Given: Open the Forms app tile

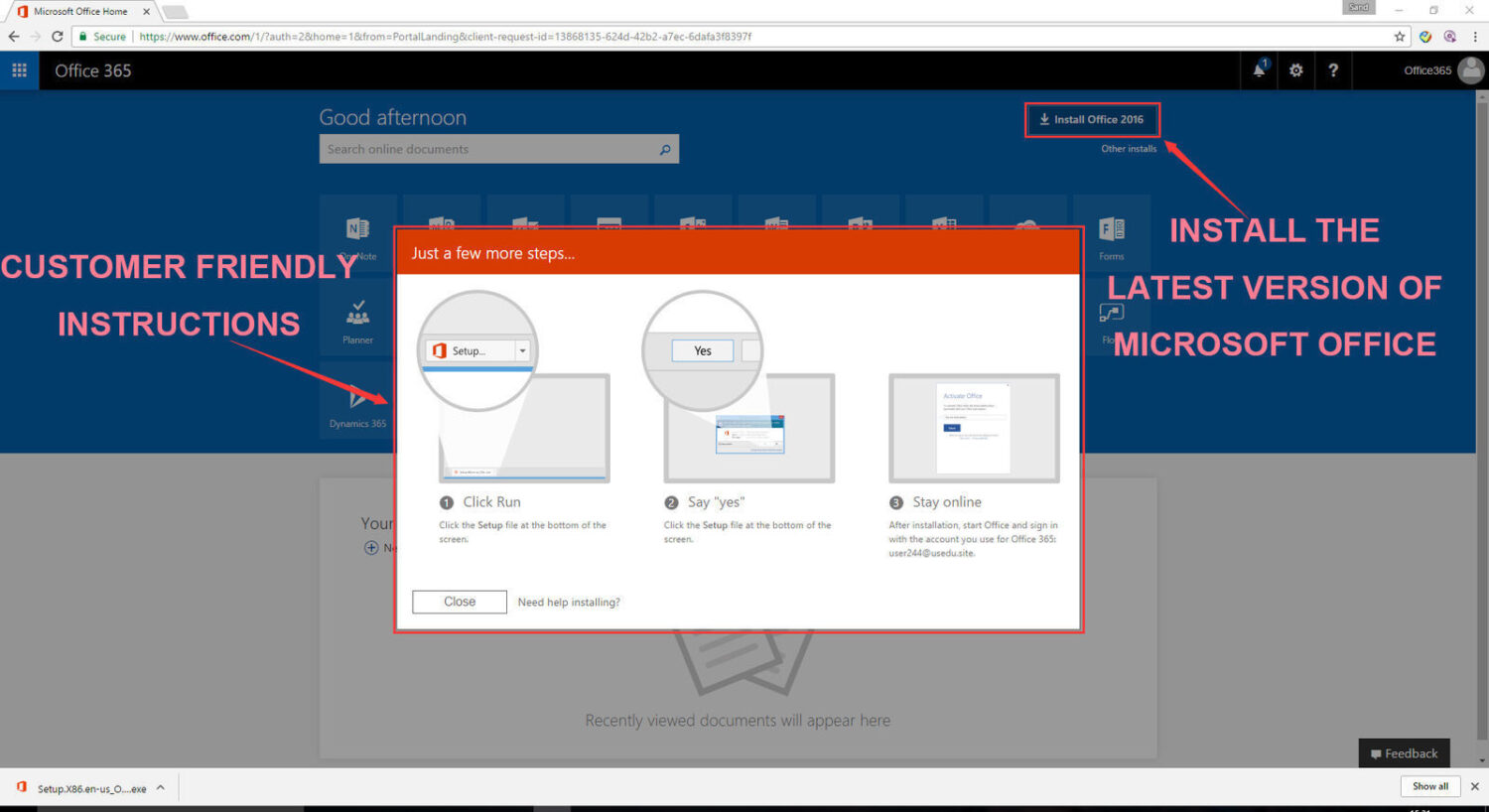Looking at the screenshot, I should click(1112, 230).
